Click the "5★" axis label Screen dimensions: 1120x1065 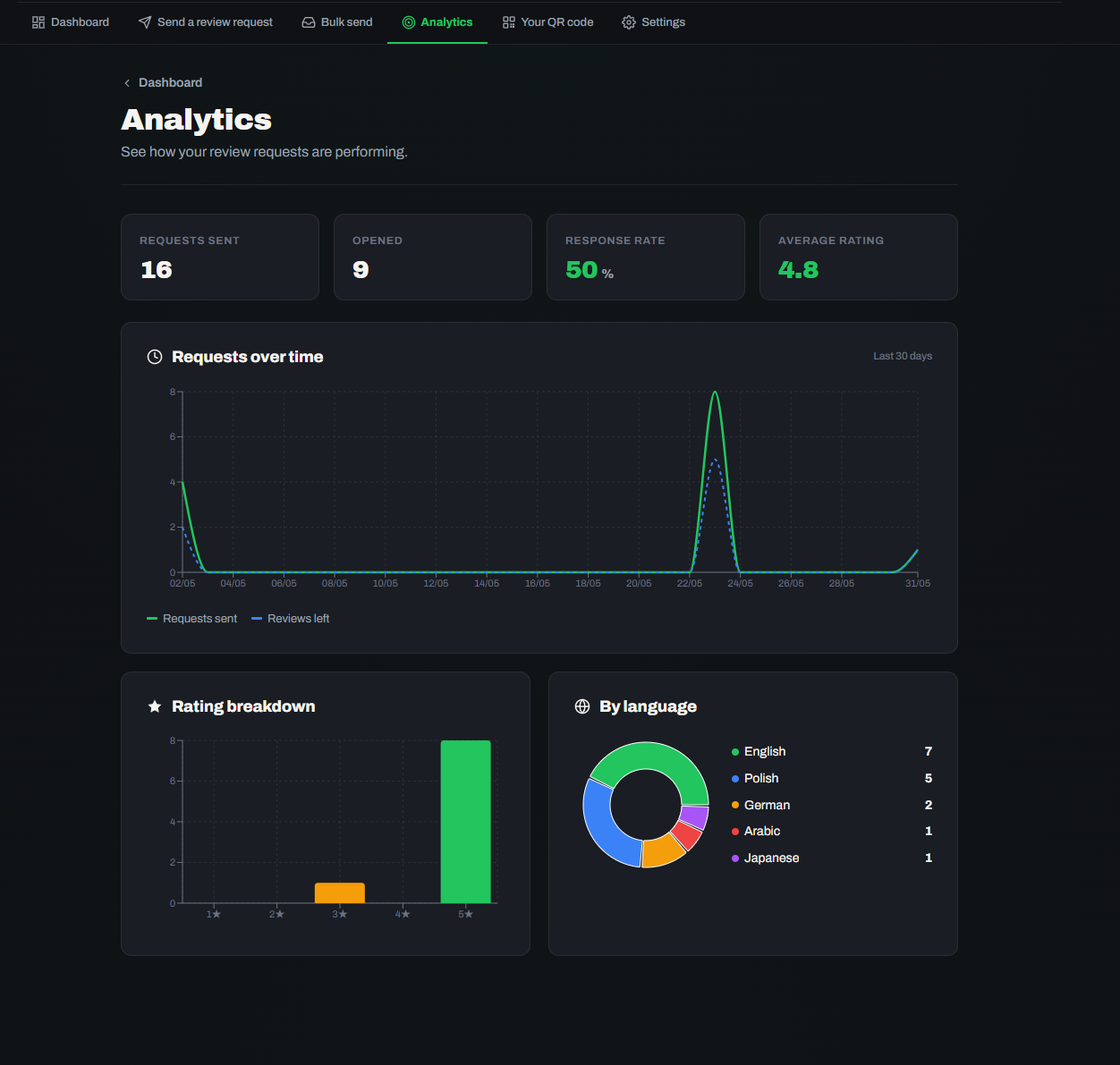tap(466, 914)
